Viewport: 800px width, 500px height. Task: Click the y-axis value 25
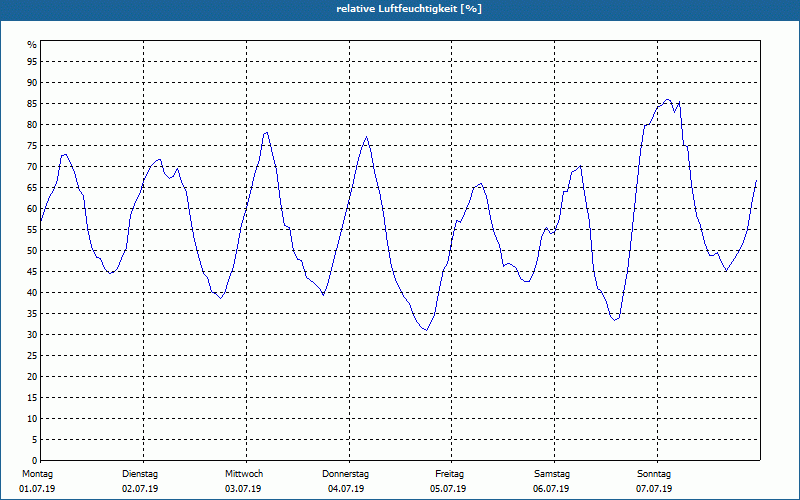[x=32, y=356]
